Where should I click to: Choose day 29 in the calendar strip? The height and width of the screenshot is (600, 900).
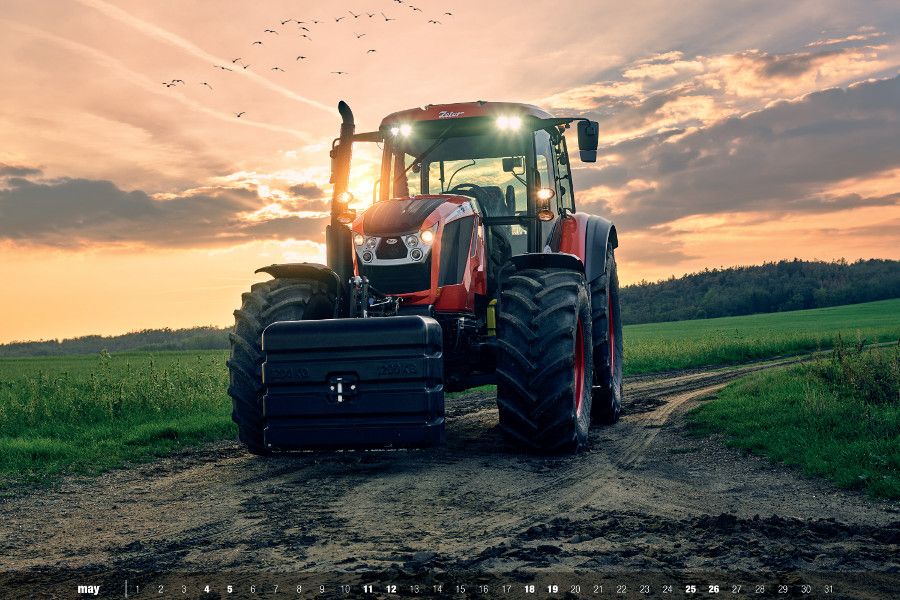tap(782, 589)
